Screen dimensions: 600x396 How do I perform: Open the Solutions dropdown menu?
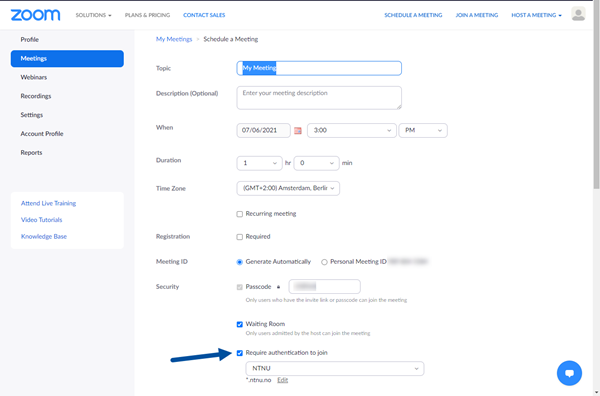coord(93,15)
